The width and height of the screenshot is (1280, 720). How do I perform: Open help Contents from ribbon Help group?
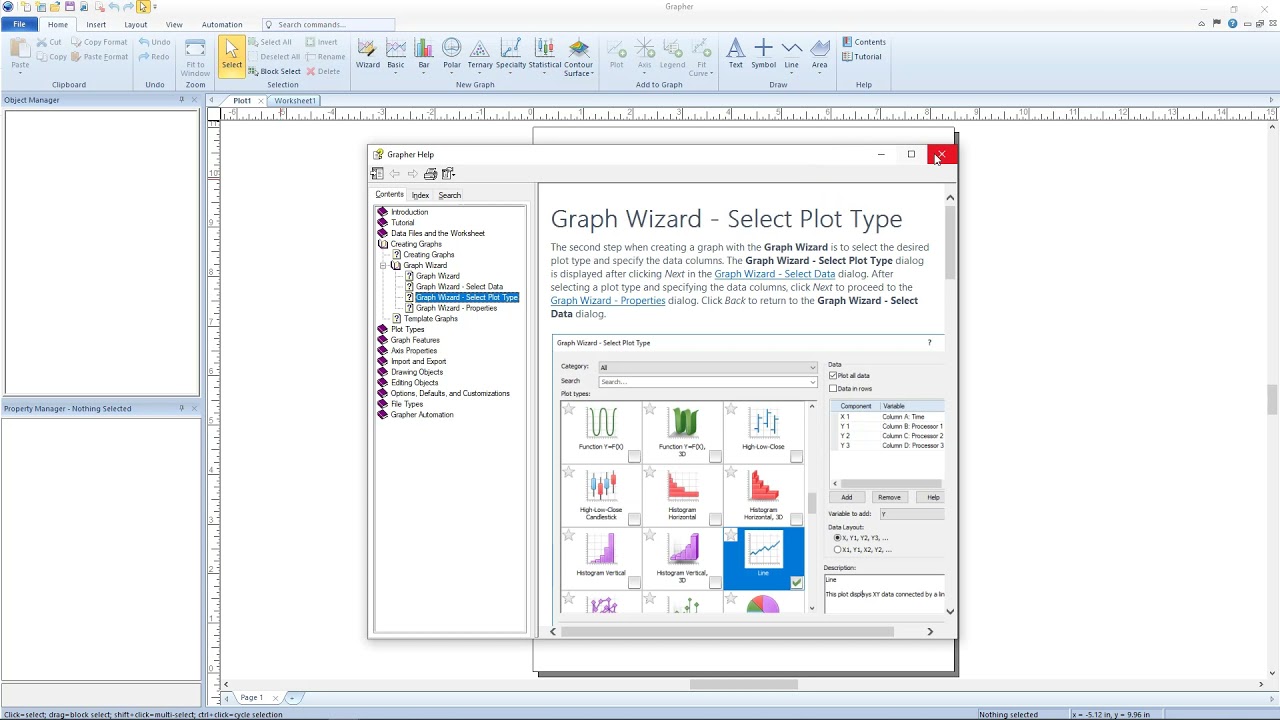[864, 42]
